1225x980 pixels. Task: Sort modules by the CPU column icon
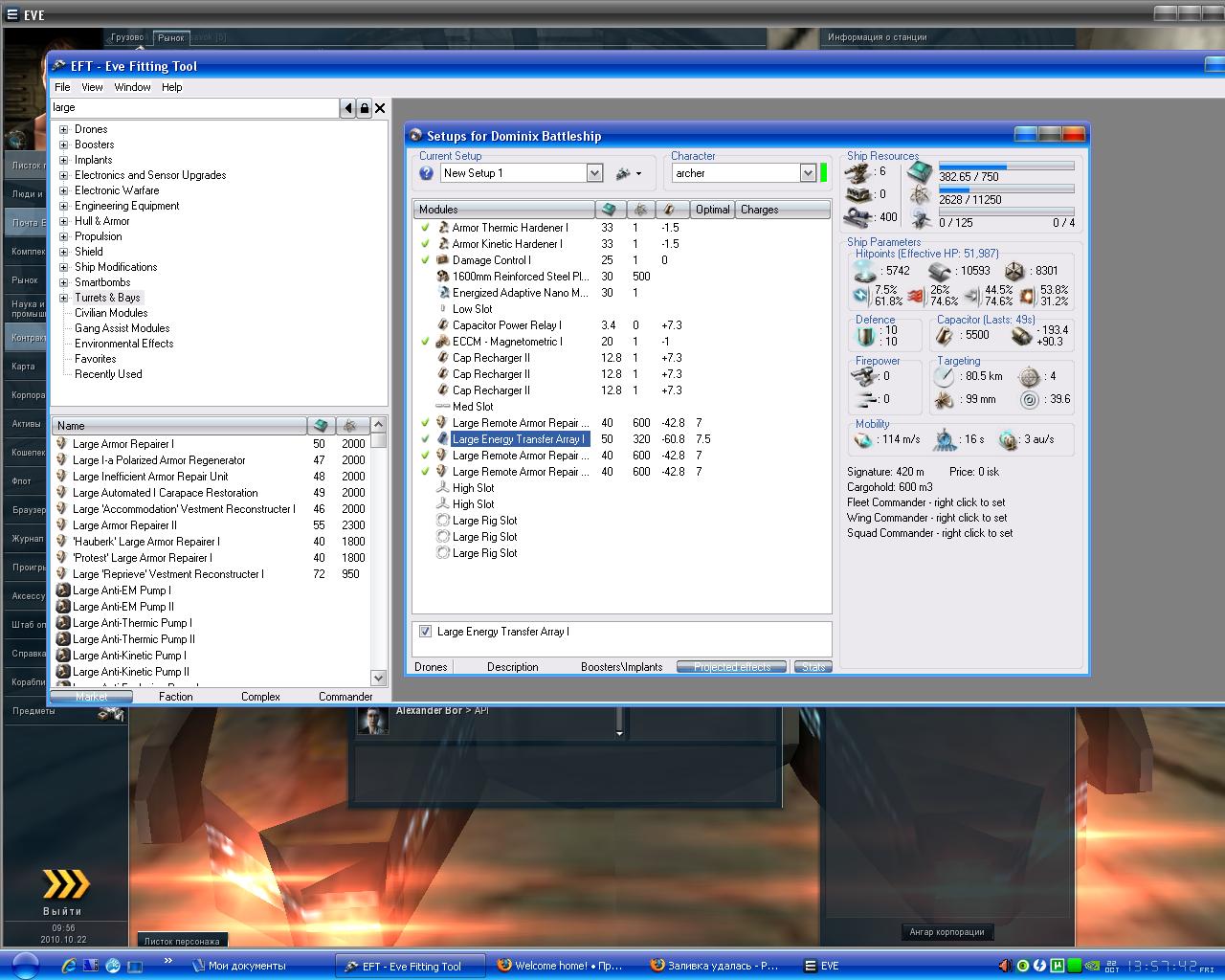pos(609,210)
